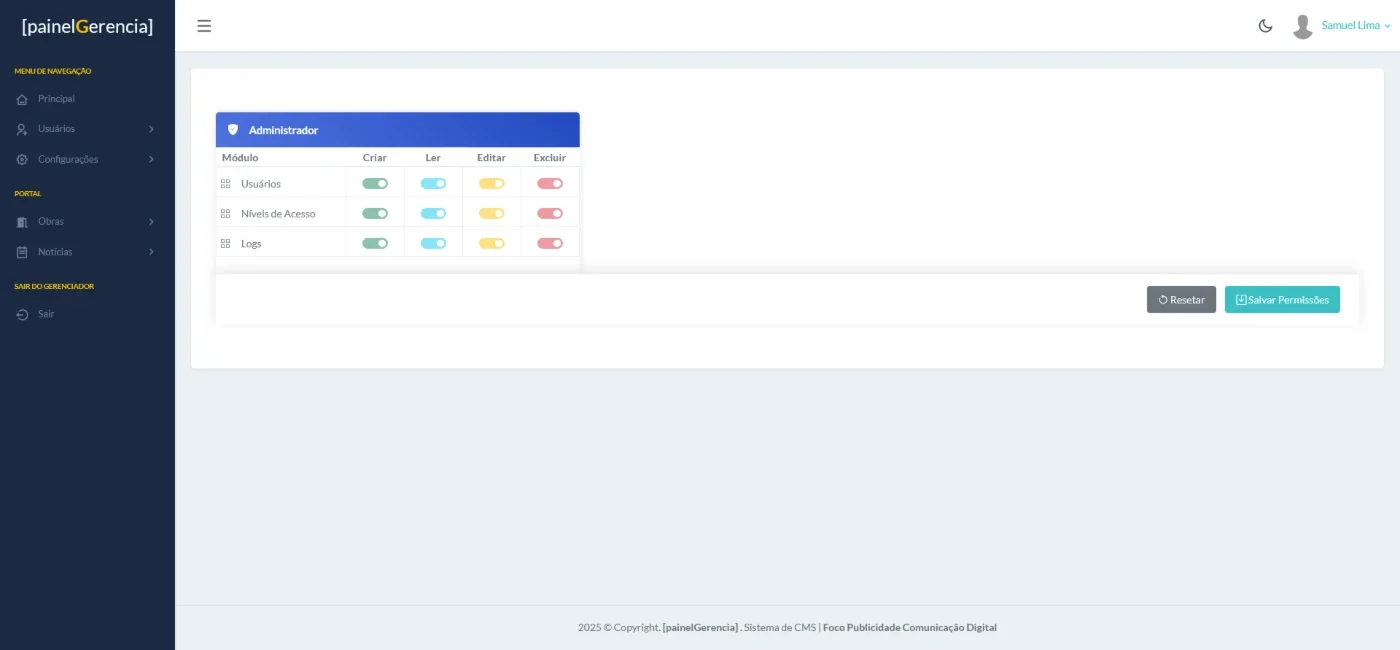Click Níveis de Acesso row label
1400x650 pixels.
point(278,214)
